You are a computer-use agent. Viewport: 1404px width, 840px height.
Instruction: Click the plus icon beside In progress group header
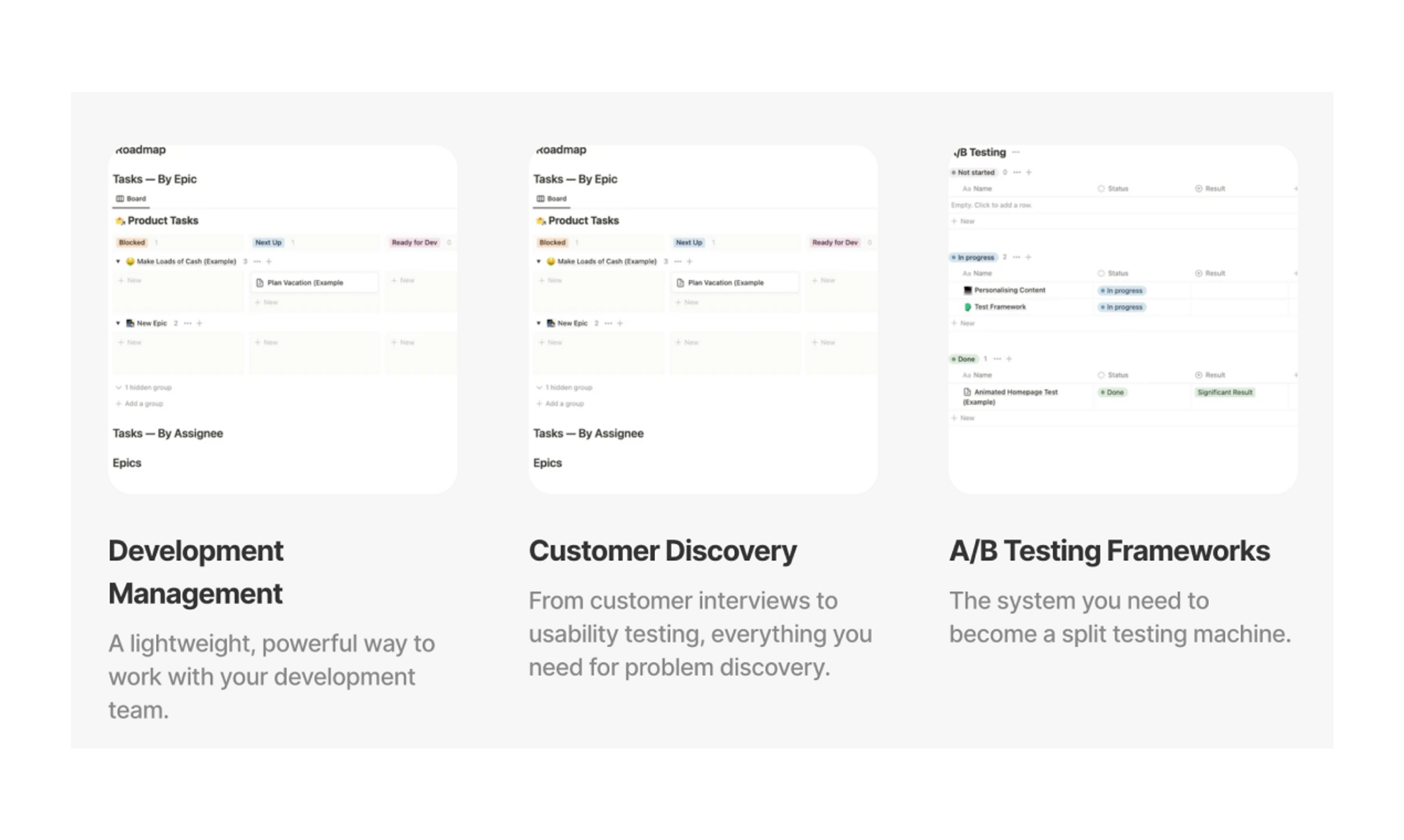(1028, 258)
